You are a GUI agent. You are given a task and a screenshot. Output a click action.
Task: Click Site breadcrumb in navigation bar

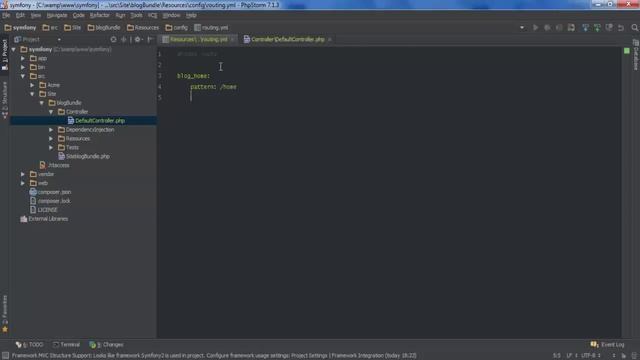click(x=72, y=28)
